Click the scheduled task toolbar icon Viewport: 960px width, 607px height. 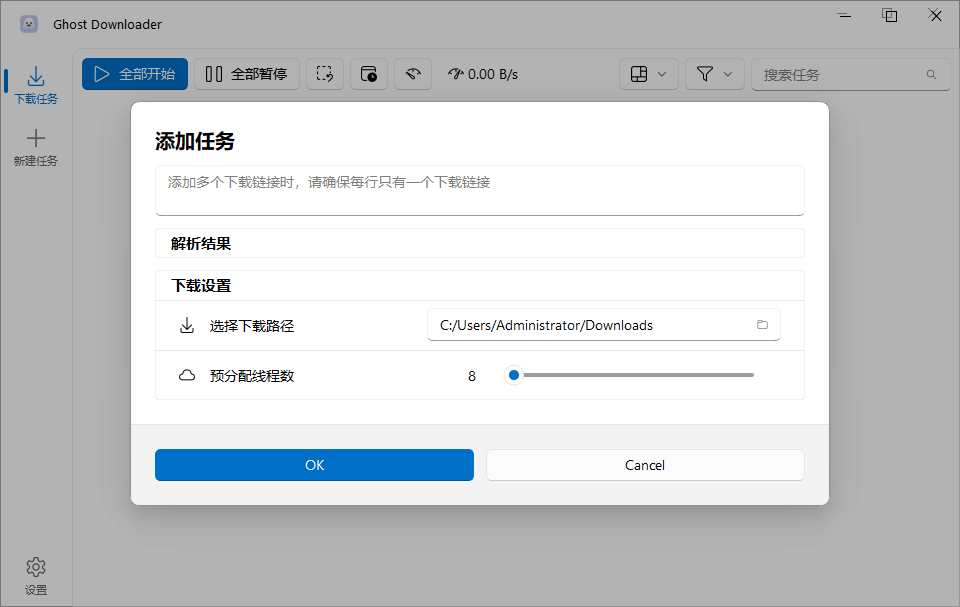[x=368, y=73]
